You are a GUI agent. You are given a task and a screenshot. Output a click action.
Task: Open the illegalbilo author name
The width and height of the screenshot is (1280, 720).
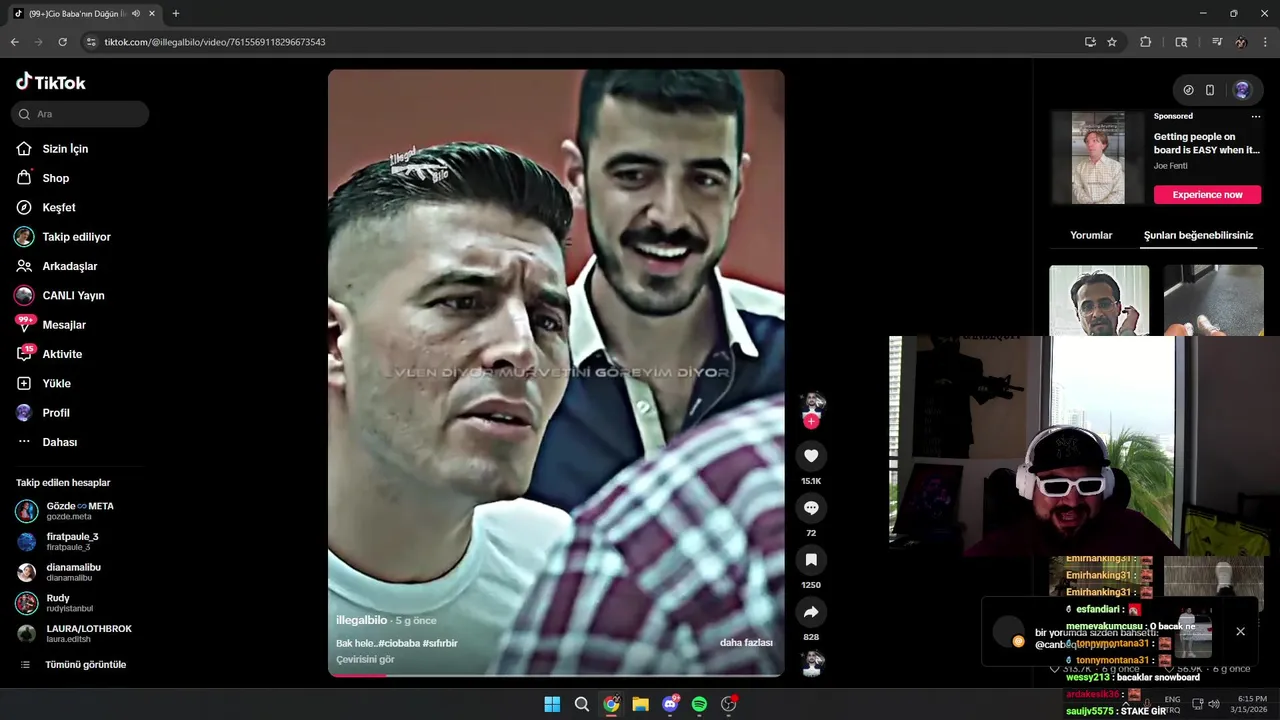pos(361,621)
